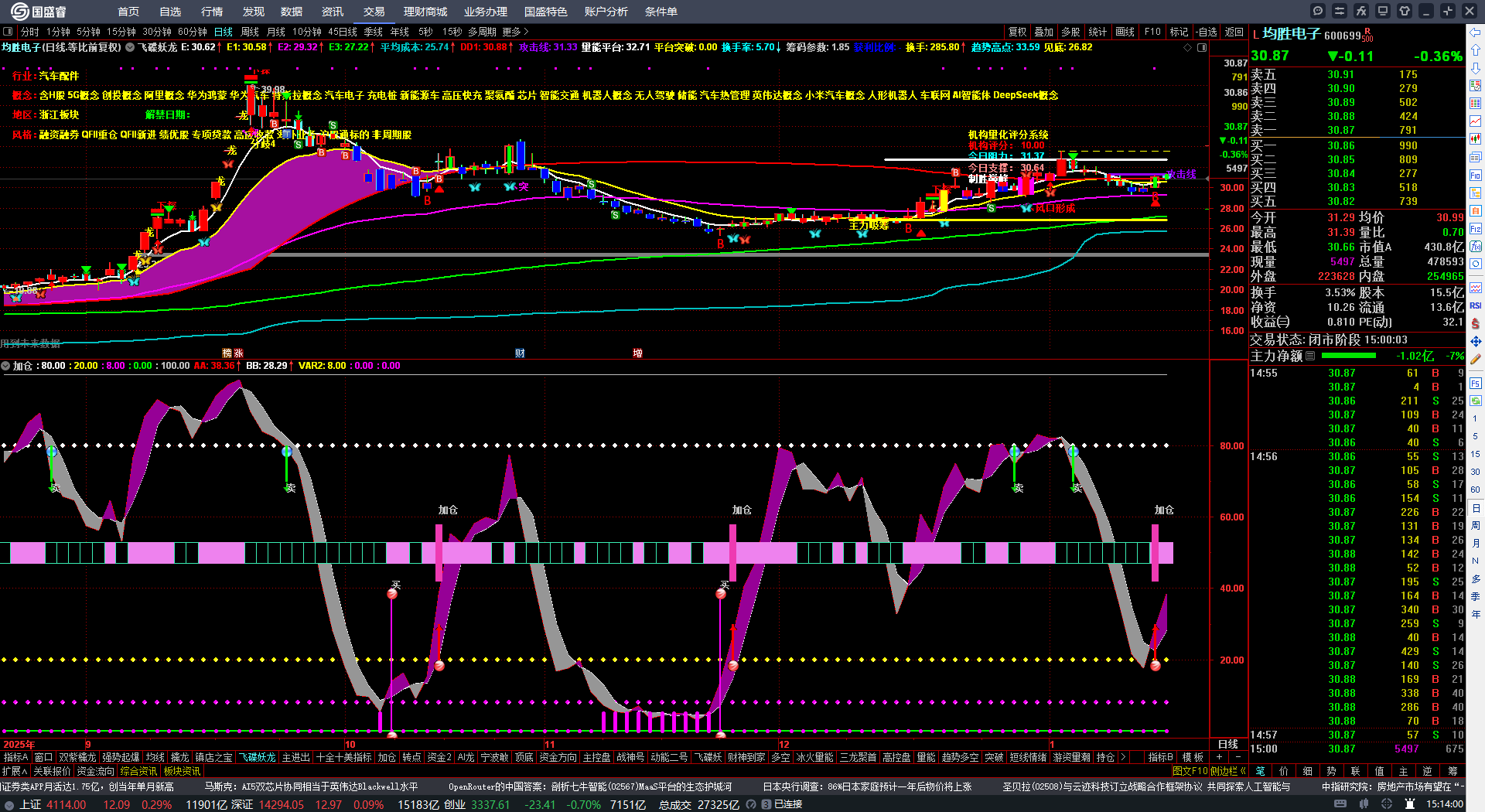Toggle the circle icon beside 加仓 sub-indicator
This screenshot has height=812, width=1485.
pos(5,366)
